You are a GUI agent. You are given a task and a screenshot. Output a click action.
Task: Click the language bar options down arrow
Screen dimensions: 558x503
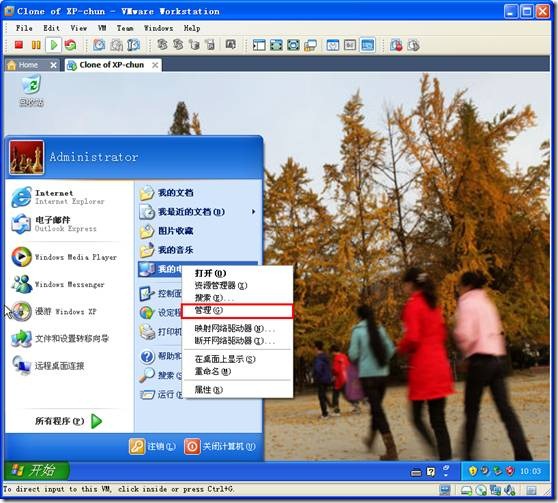coord(446,474)
